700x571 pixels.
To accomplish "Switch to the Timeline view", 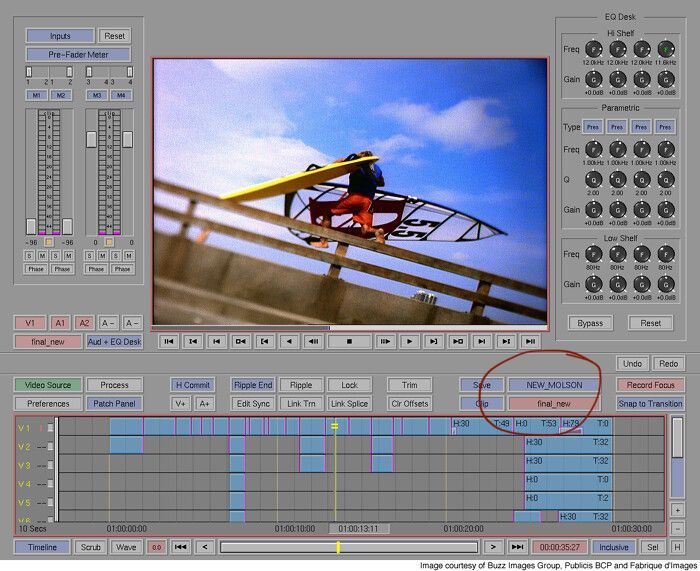I will pyautogui.click(x=42, y=547).
